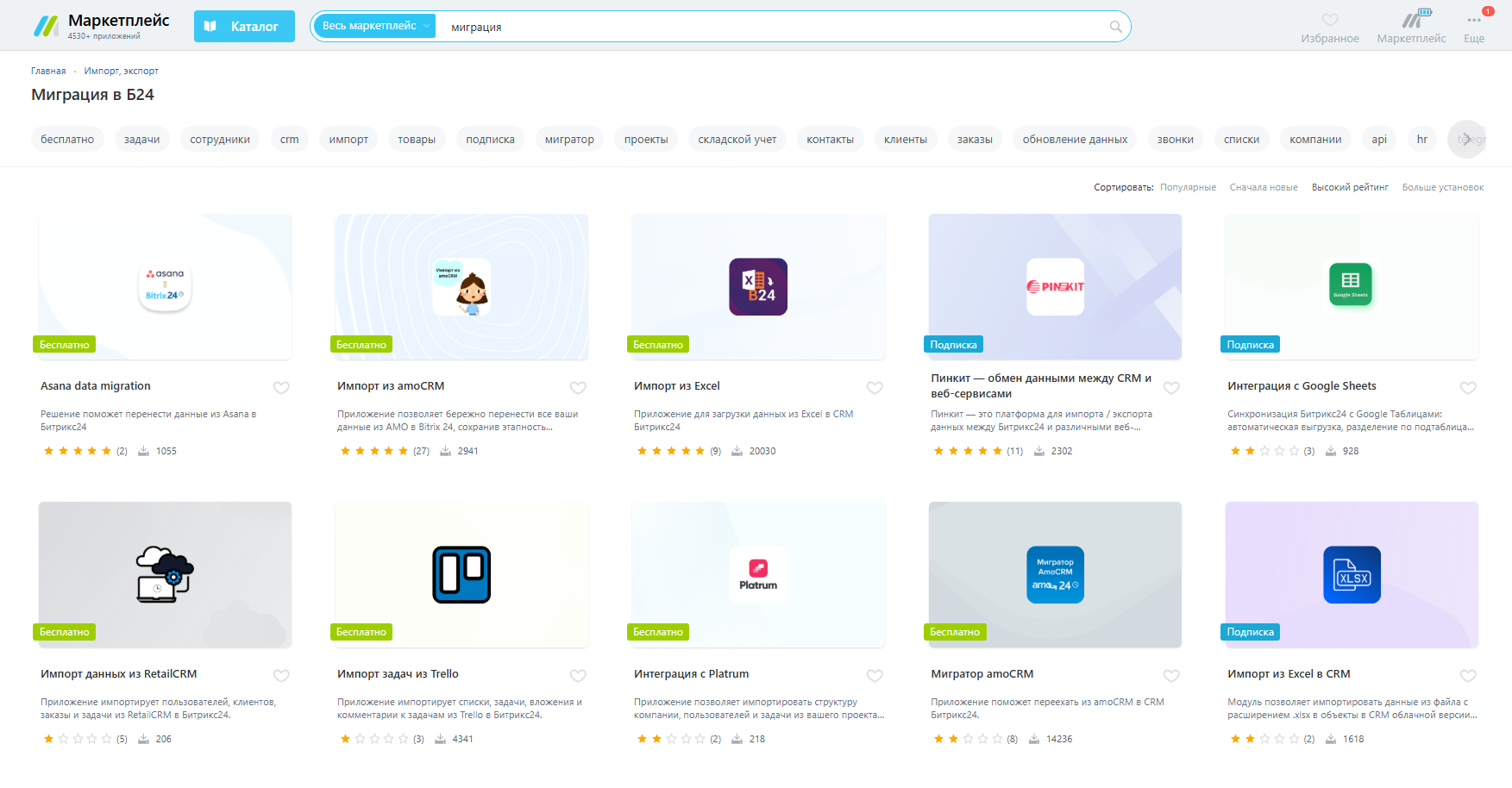Click the magnifier search icon

(x=1115, y=27)
